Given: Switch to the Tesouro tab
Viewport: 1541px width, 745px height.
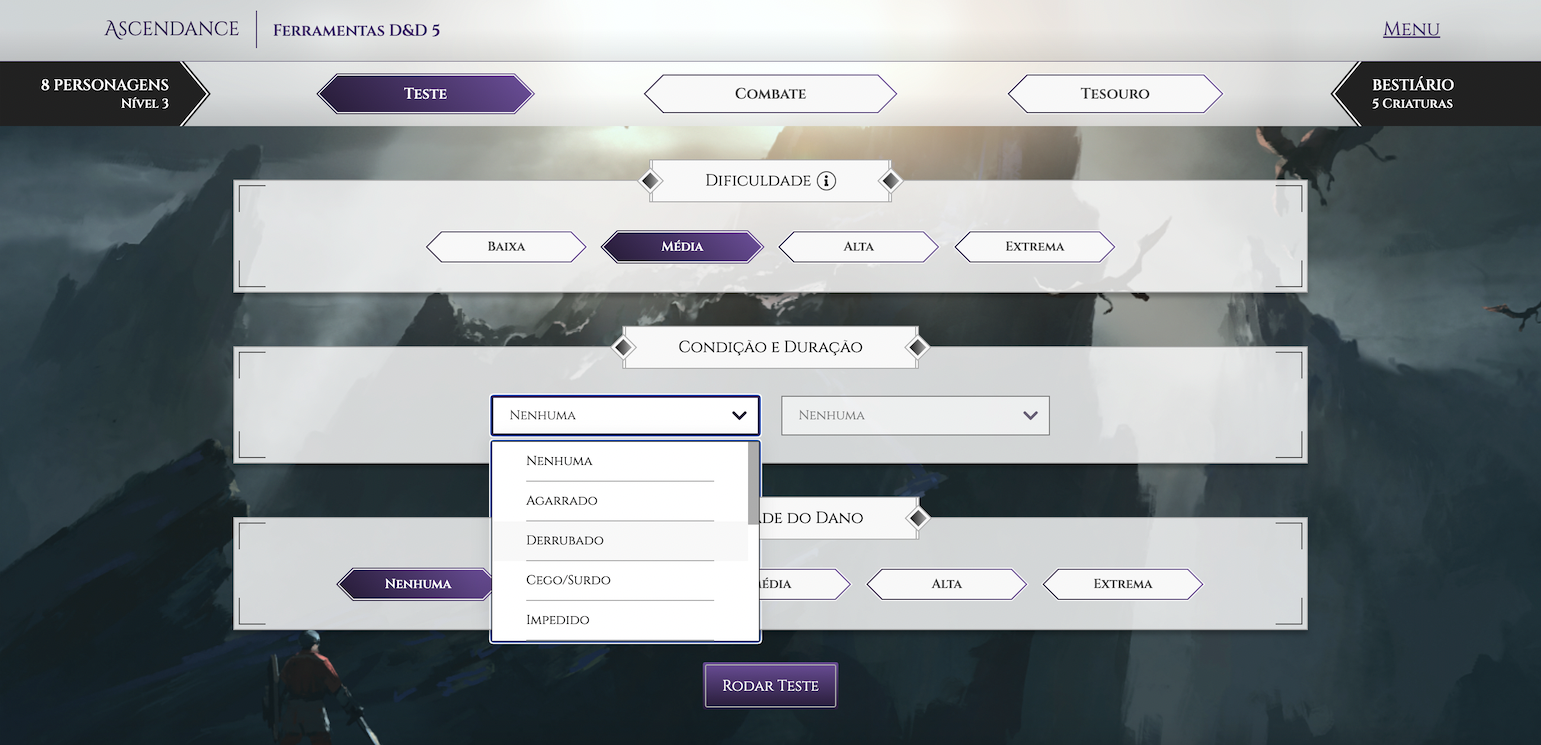Looking at the screenshot, I should point(1114,93).
